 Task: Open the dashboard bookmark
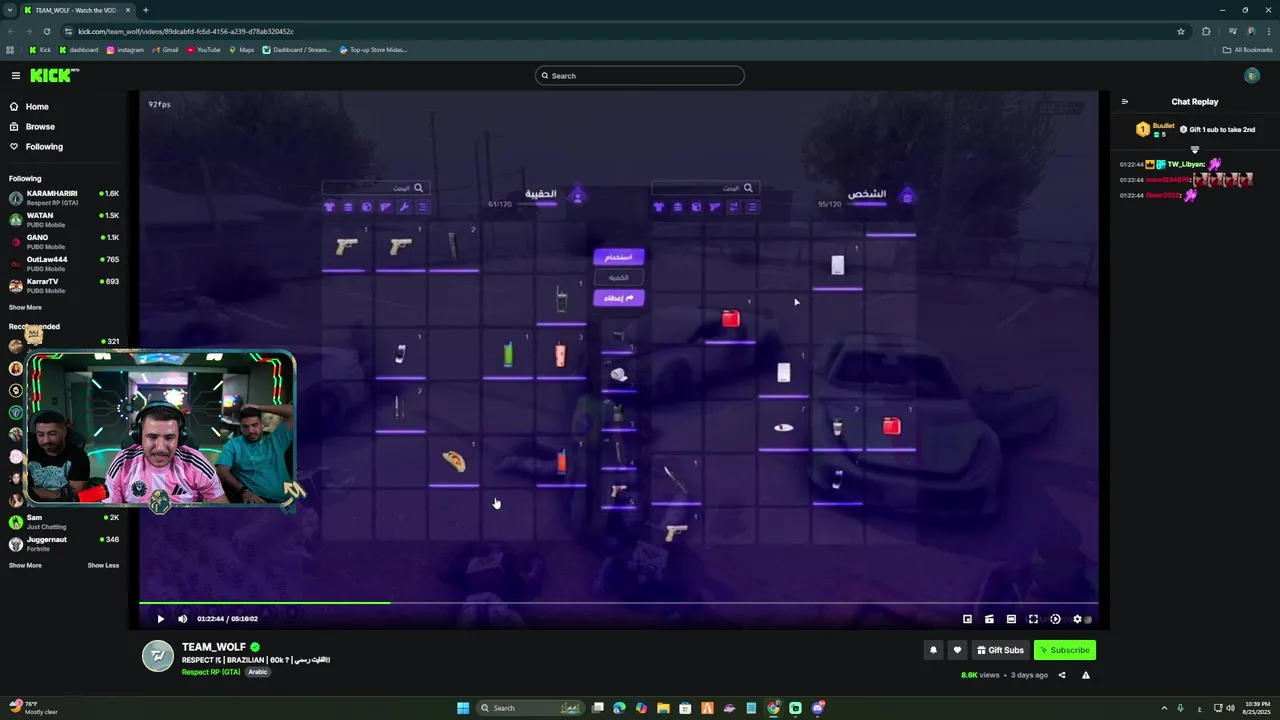(79, 50)
